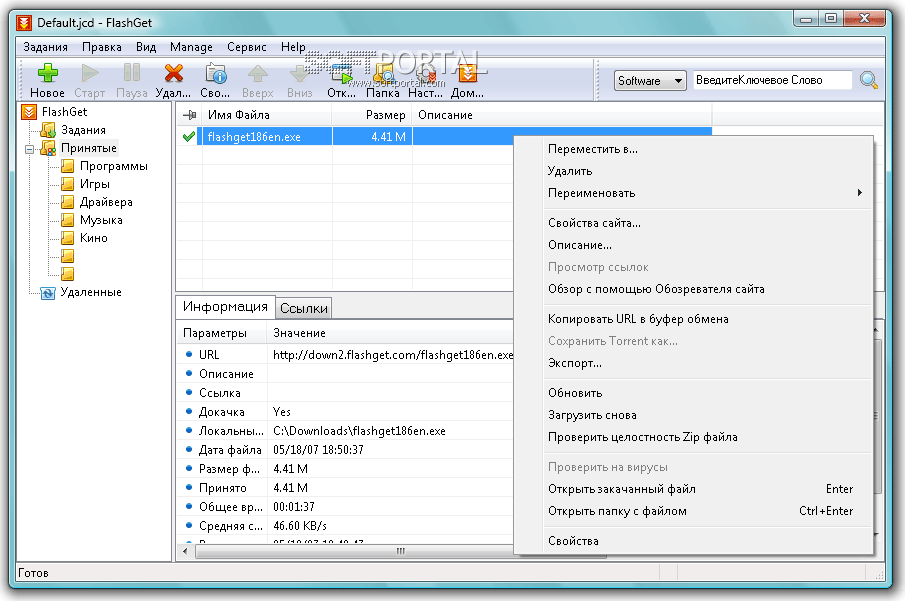The width and height of the screenshot is (905, 601).
Task: Select the Кино category folder
Action: pos(94,238)
